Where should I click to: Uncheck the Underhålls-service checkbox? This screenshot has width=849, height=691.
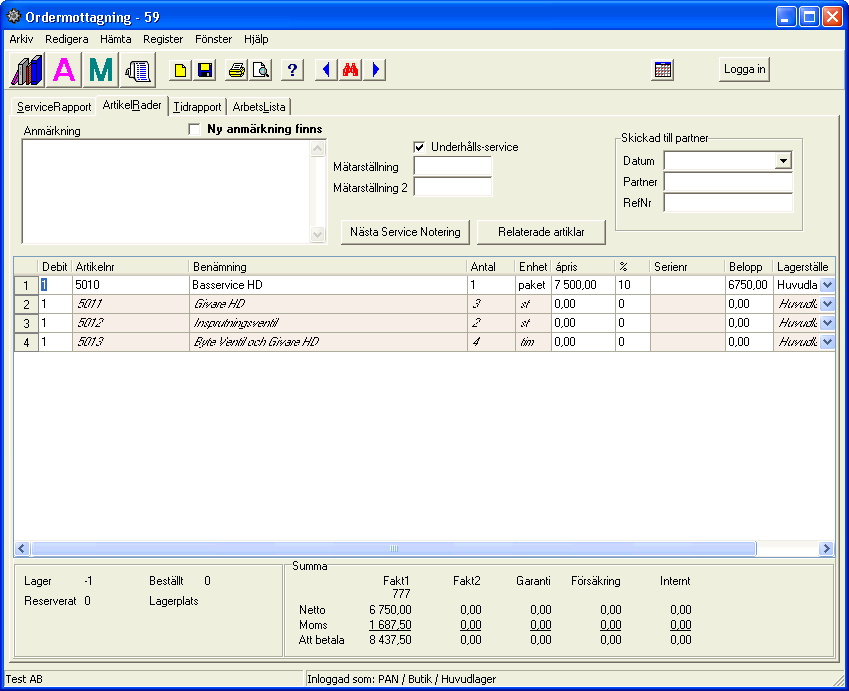point(419,147)
